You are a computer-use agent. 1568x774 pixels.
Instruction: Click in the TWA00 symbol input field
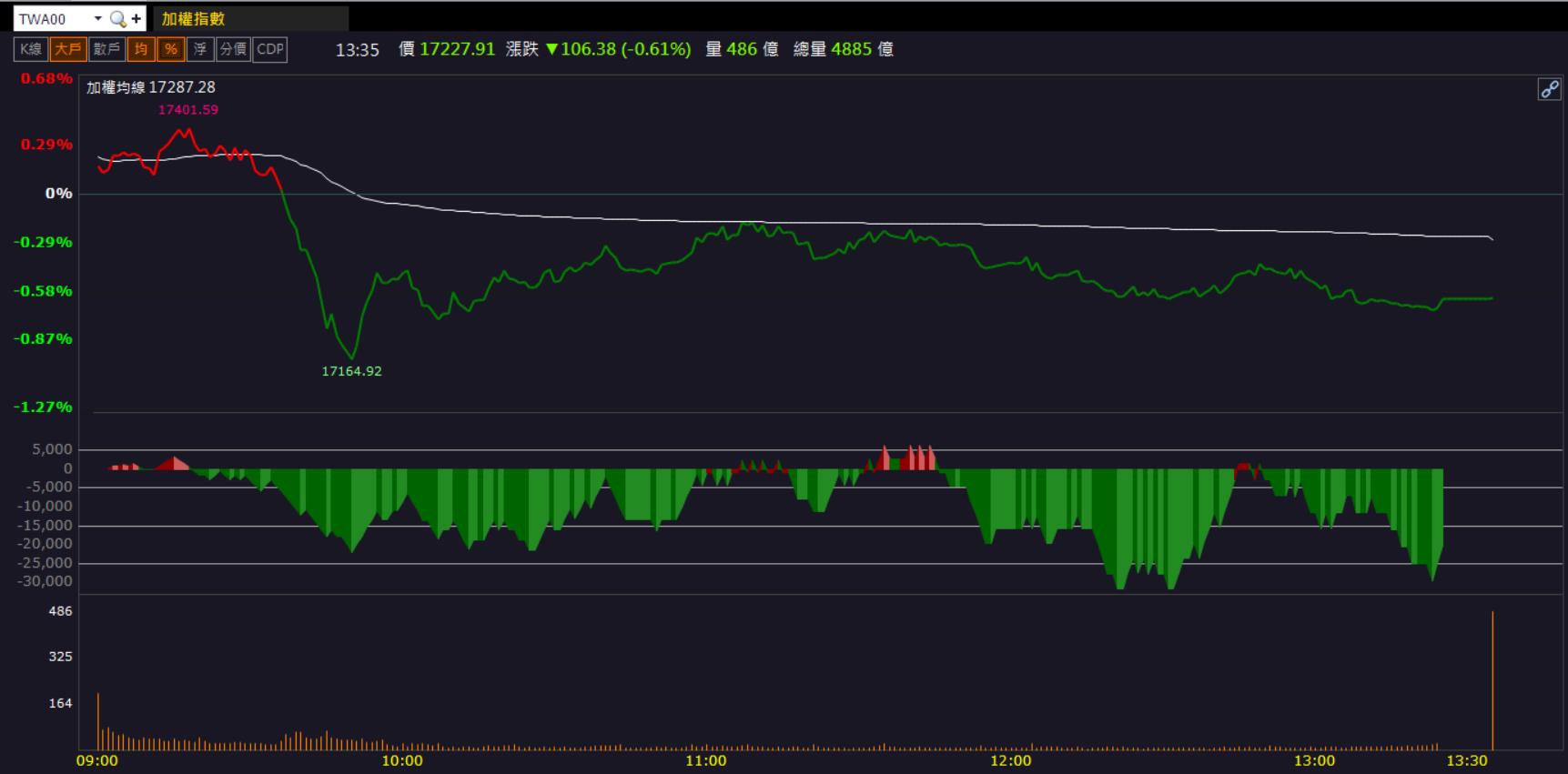(x=53, y=18)
